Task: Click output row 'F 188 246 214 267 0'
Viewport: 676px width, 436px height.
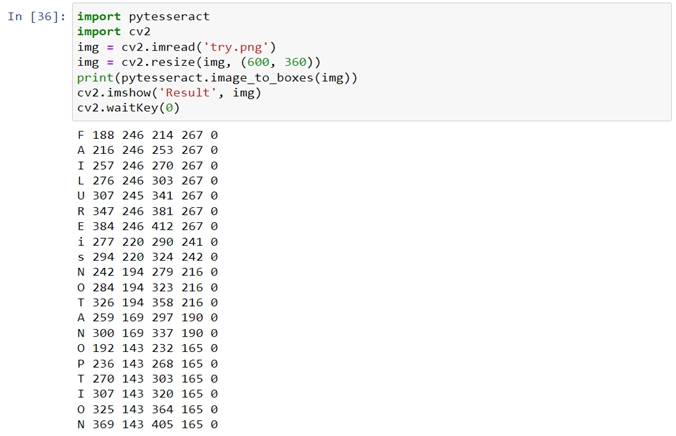Action: (148, 135)
